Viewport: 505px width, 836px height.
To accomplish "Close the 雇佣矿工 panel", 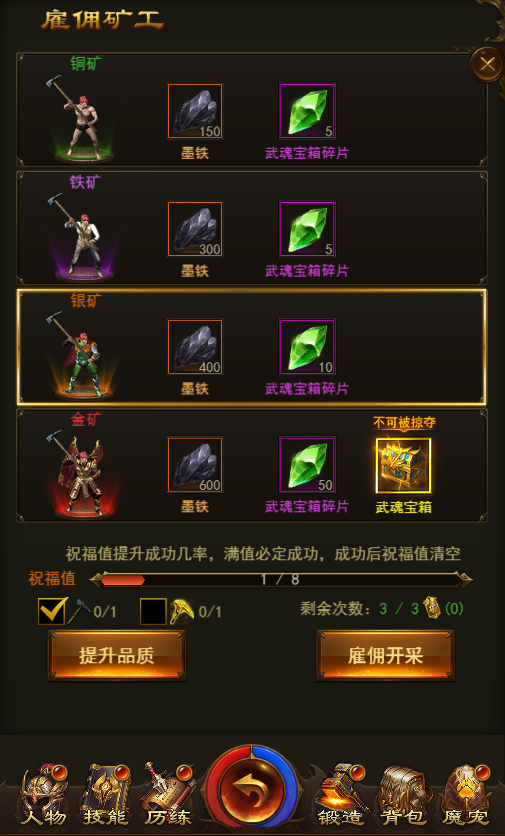I will (x=486, y=65).
